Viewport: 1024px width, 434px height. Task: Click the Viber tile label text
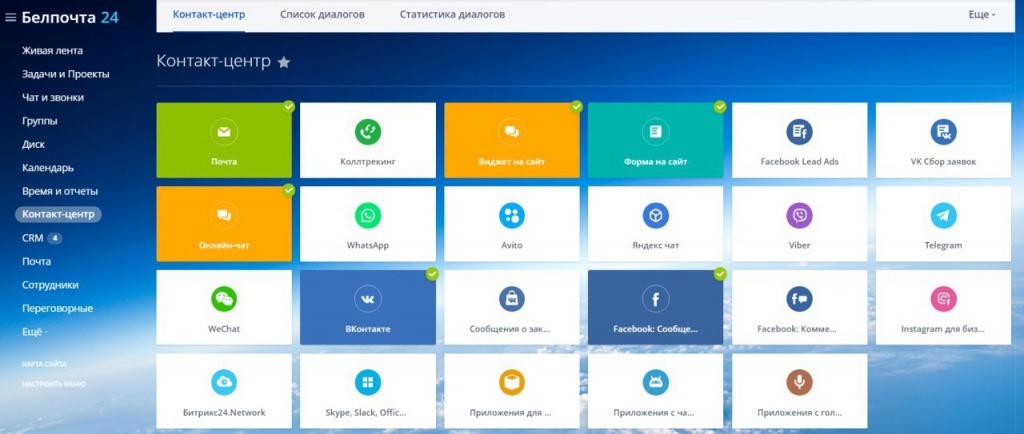pos(799,245)
